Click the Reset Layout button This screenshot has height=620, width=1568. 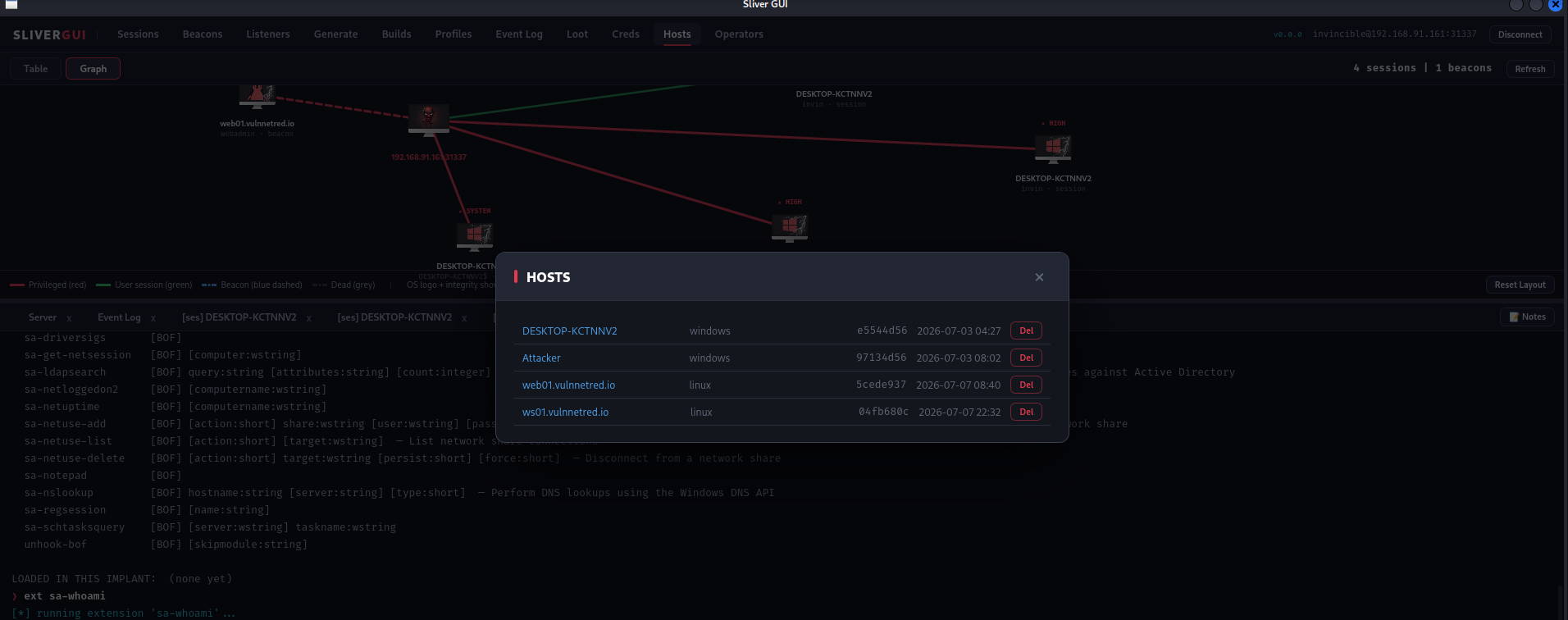(1520, 285)
